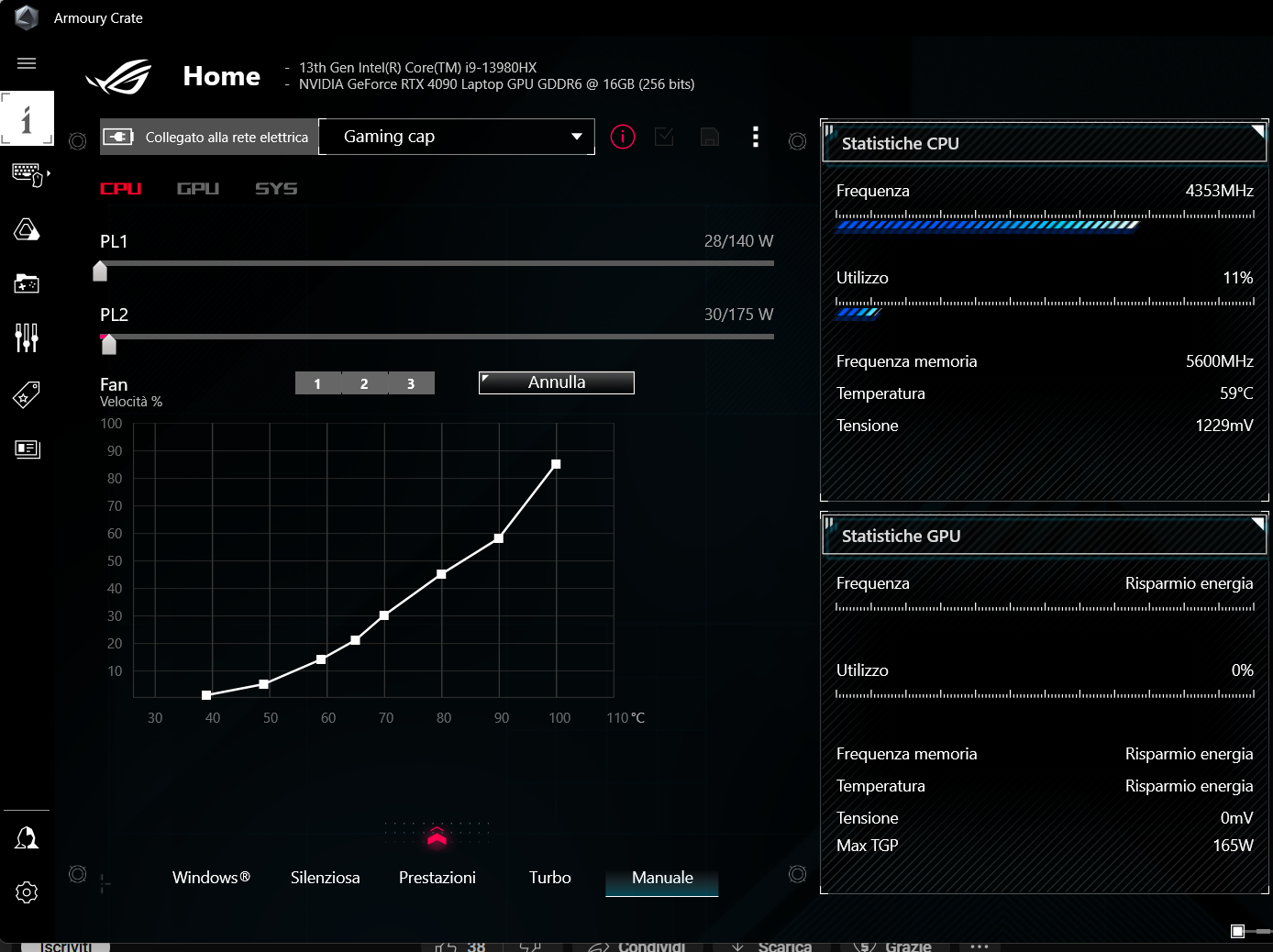
Task: Open Game Library folder icon
Action: coord(27,283)
